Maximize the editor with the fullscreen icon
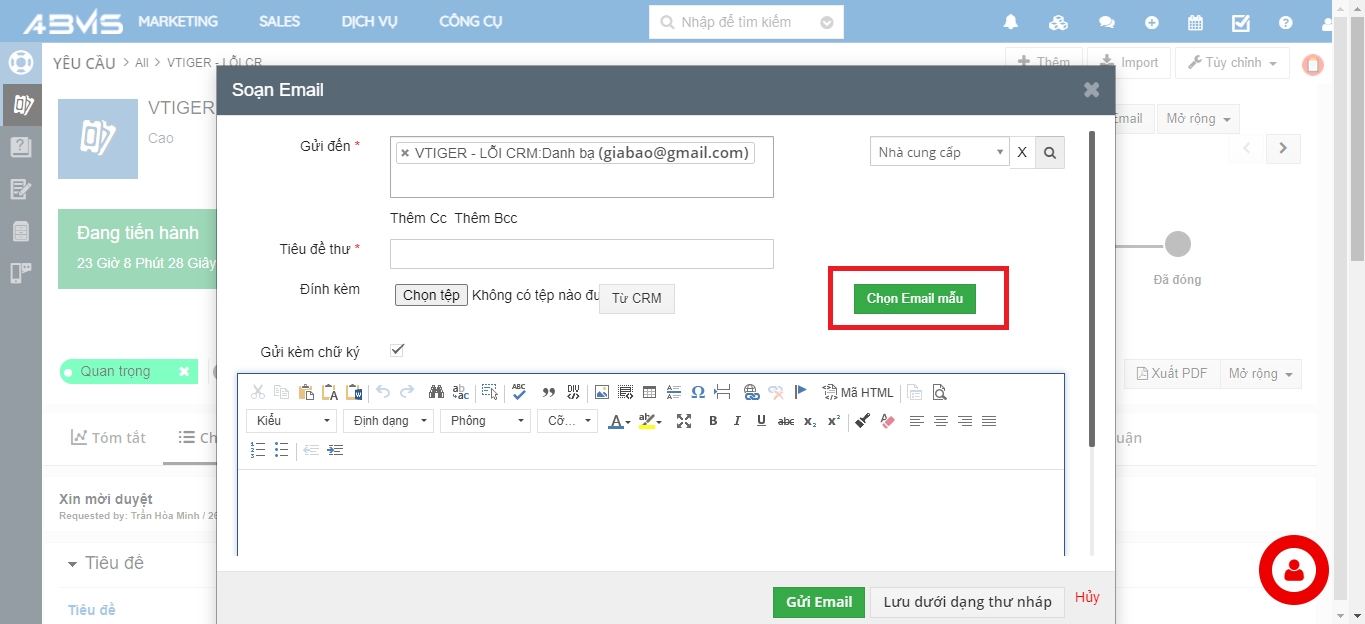The height and width of the screenshot is (624, 1365). click(x=684, y=421)
